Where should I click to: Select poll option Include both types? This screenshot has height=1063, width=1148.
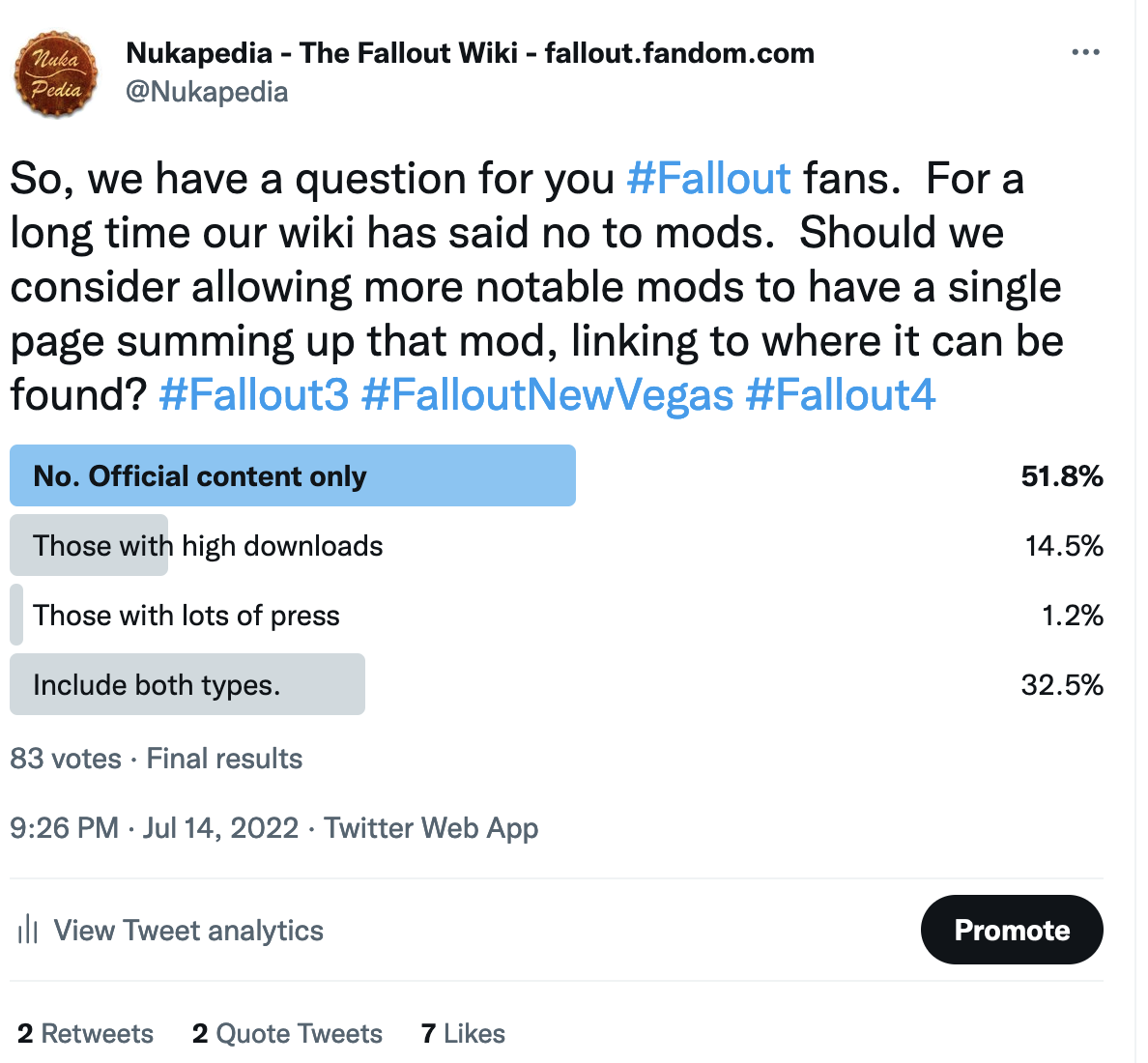(x=157, y=685)
